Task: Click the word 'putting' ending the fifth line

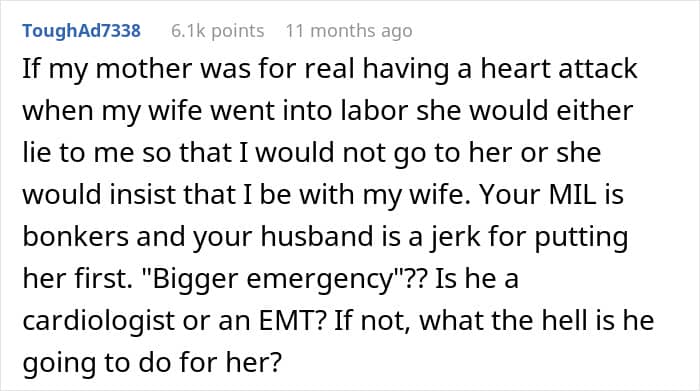Action: [x=581, y=237]
